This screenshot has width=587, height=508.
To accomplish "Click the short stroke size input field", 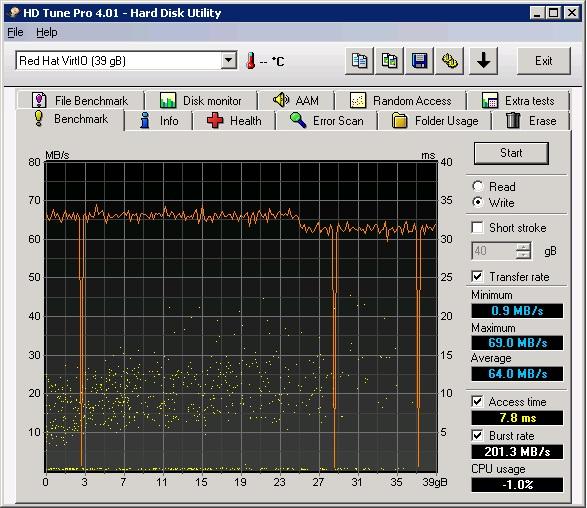I will 494,250.
